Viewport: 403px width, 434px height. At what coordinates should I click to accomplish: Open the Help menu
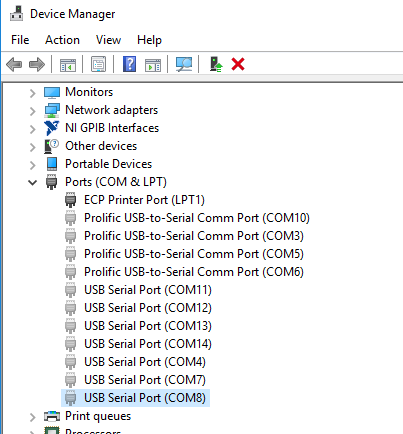[x=149, y=40]
